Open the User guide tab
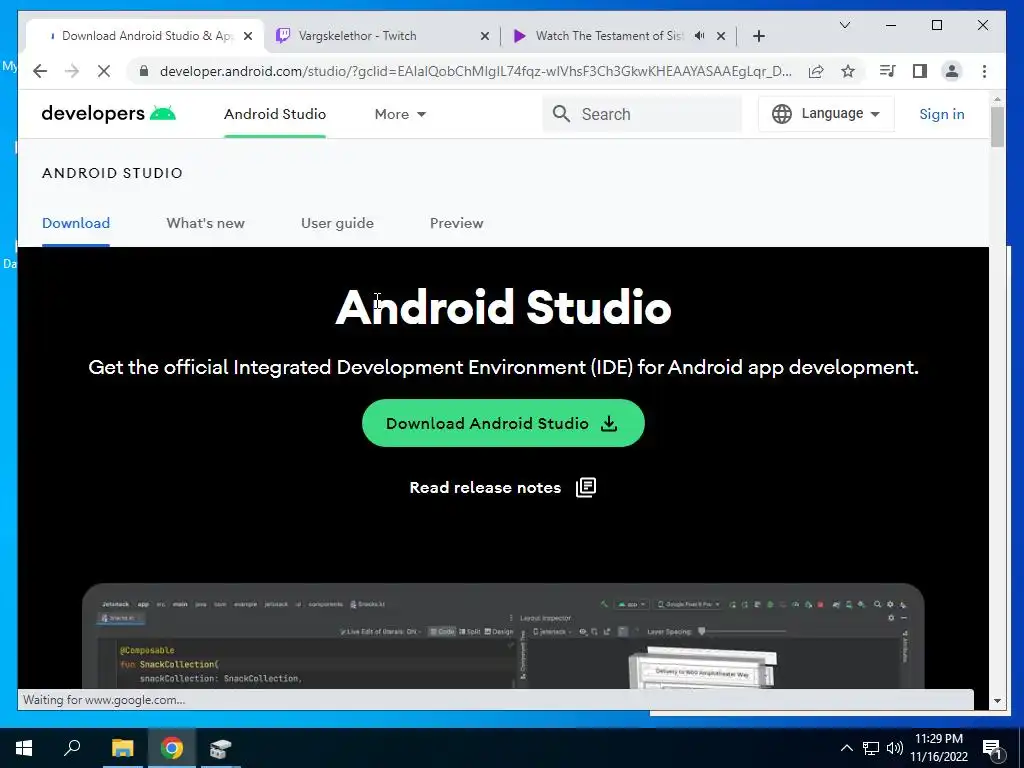 [x=337, y=223]
